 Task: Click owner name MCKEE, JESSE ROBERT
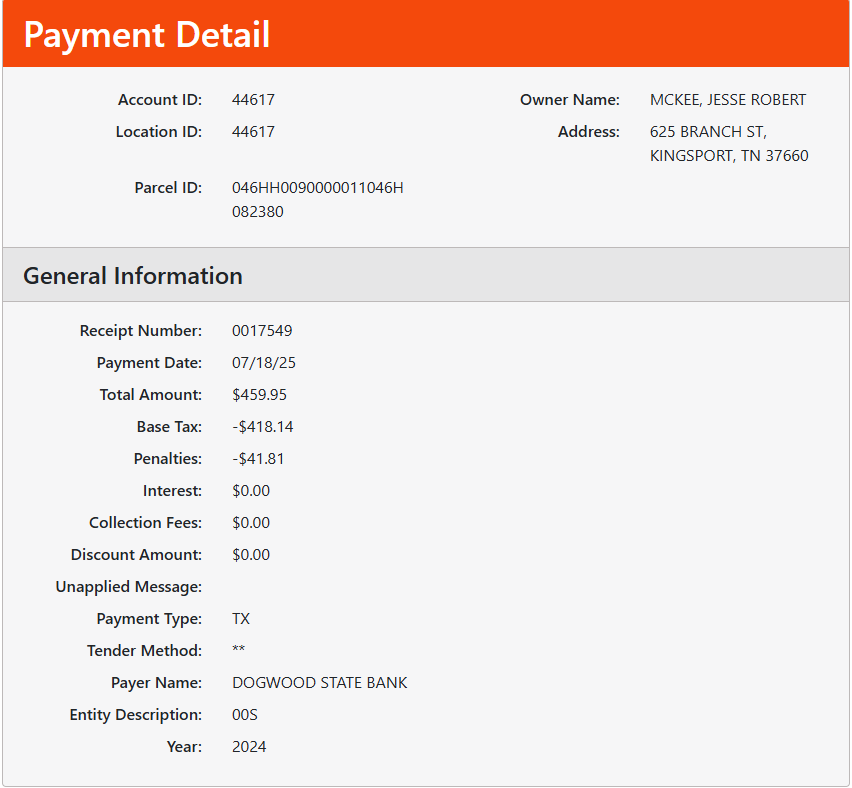[x=727, y=100]
